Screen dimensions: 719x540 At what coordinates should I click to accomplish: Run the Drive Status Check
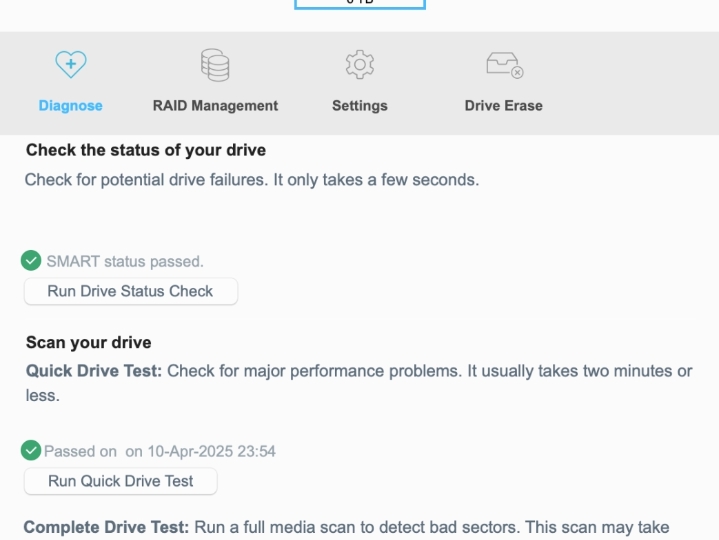131,291
